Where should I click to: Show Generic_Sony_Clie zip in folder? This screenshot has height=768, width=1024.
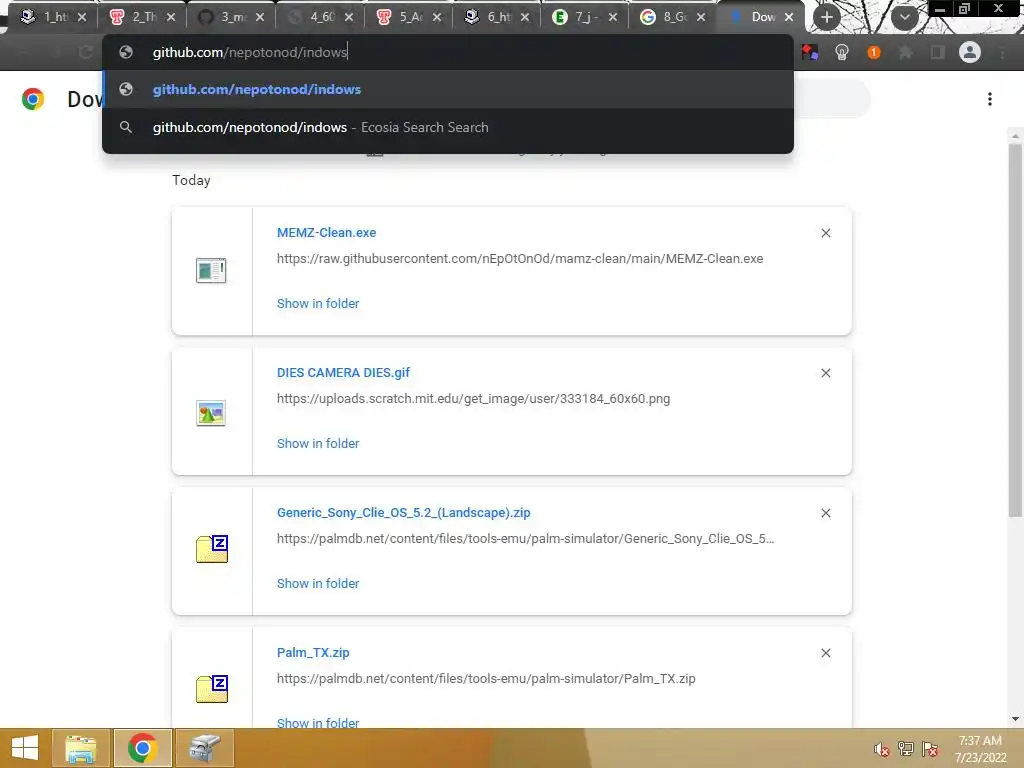click(x=318, y=583)
